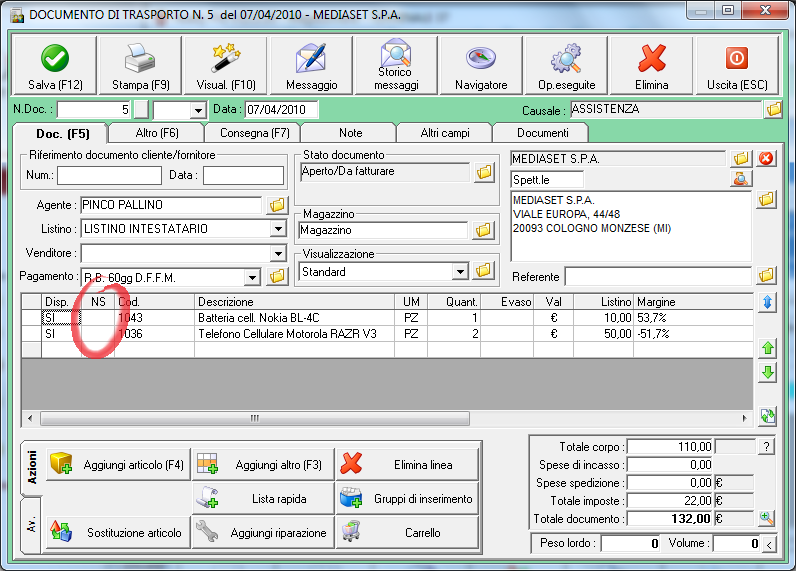Image resolution: width=796 pixels, height=571 pixels.
Task: Open Storico messaggi history
Action: pos(396,66)
